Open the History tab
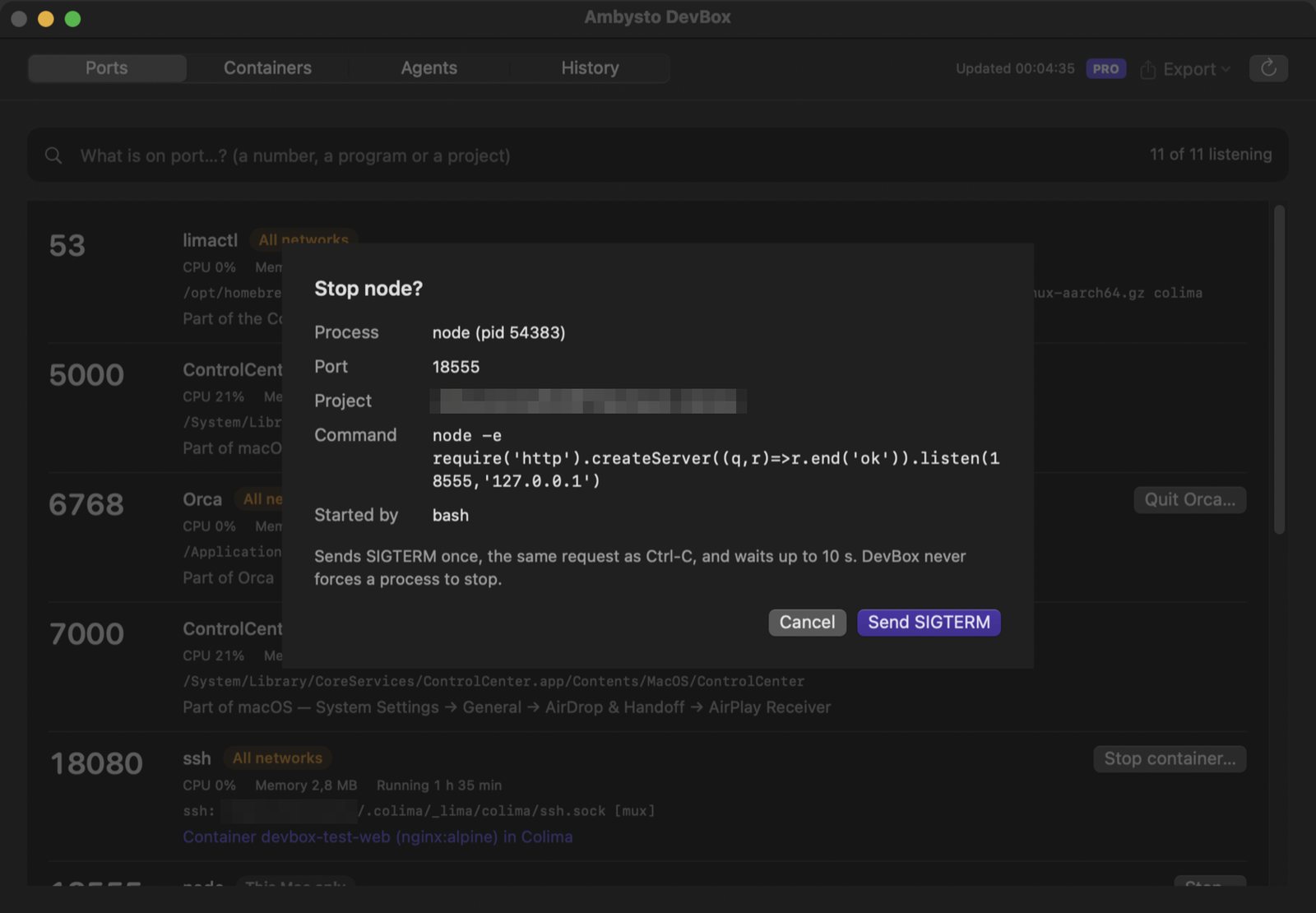Image resolution: width=1316 pixels, height=913 pixels. click(x=590, y=68)
